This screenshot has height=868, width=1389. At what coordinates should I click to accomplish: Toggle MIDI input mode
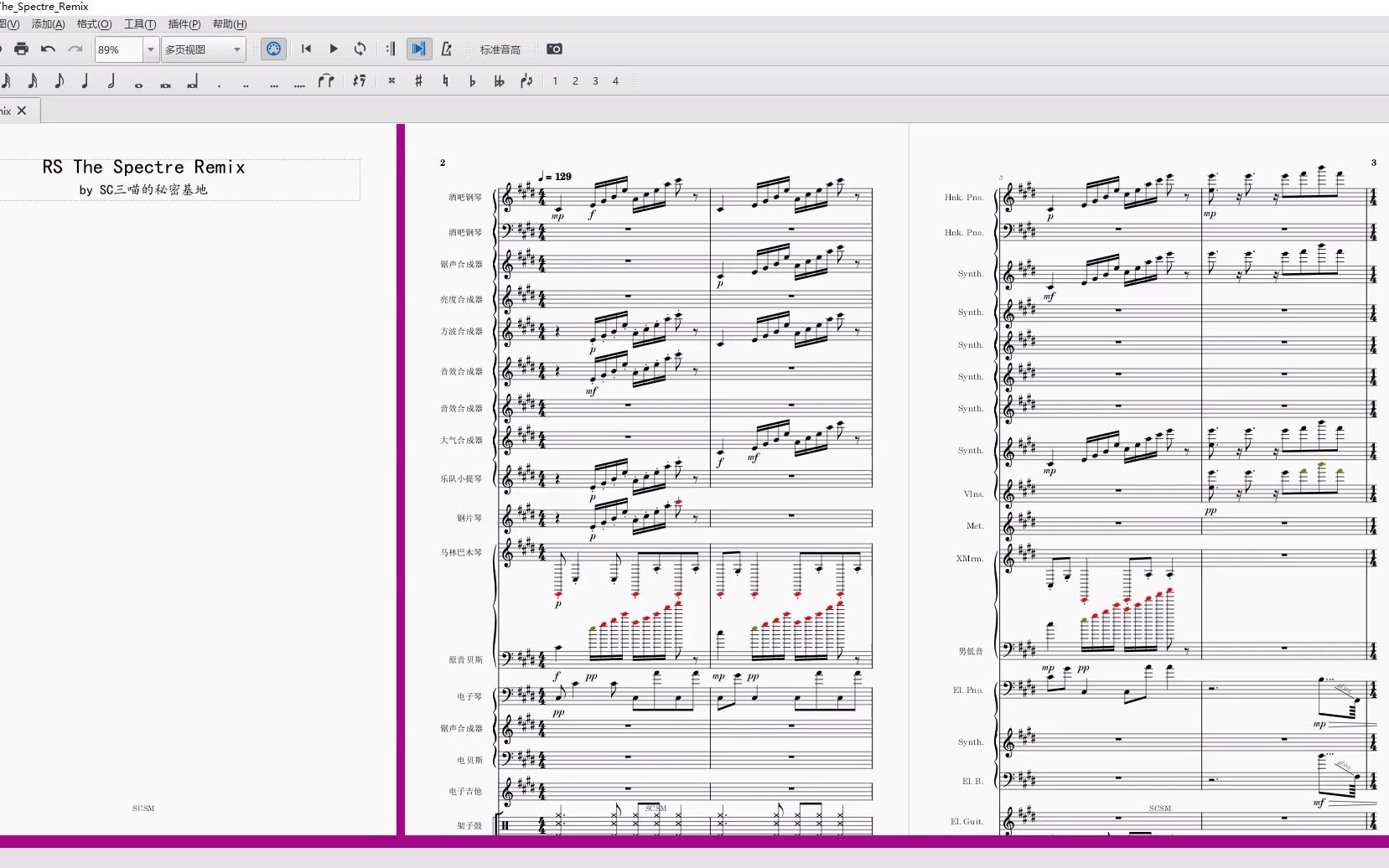pos(273,49)
